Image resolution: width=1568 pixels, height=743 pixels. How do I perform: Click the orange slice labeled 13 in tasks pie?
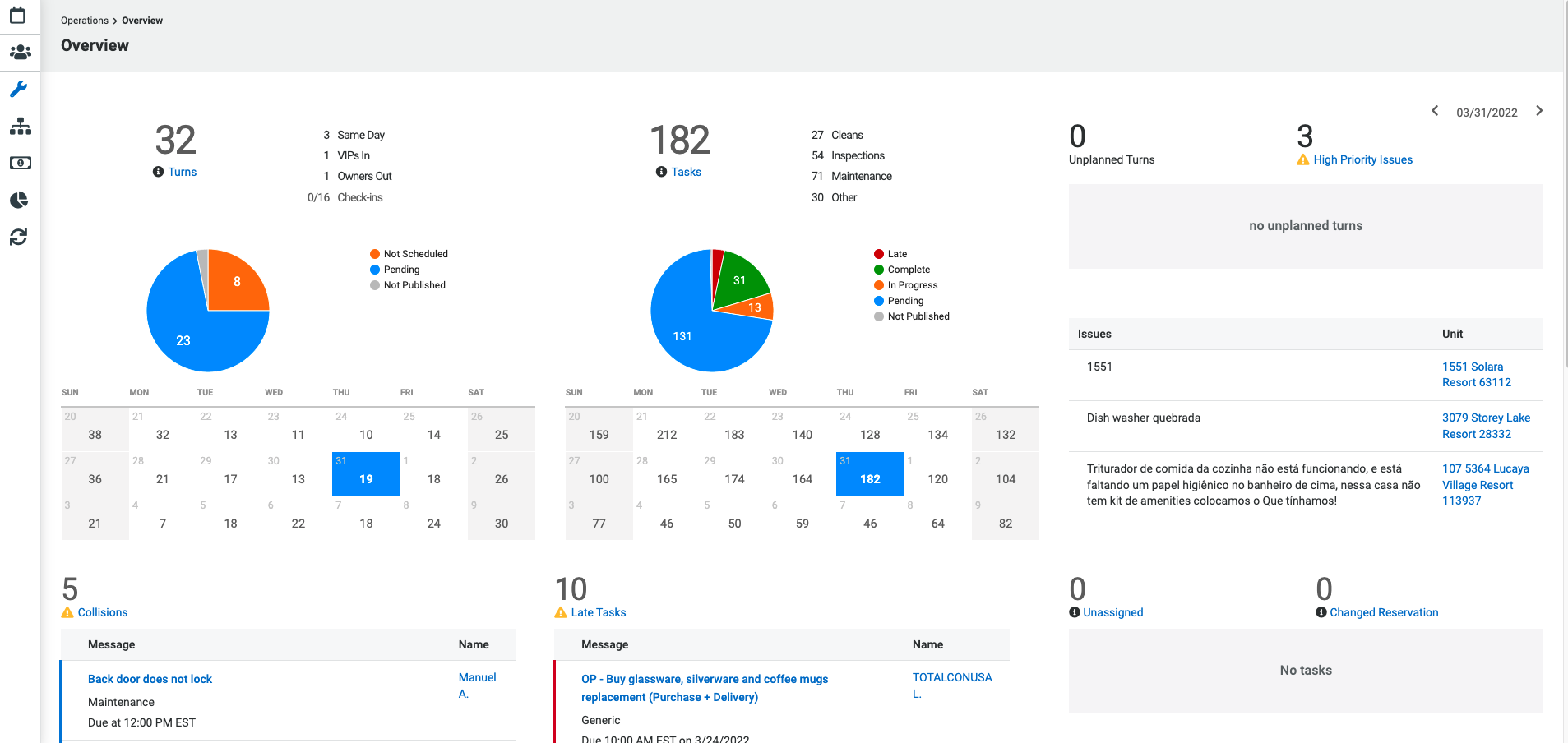[753, 307]
